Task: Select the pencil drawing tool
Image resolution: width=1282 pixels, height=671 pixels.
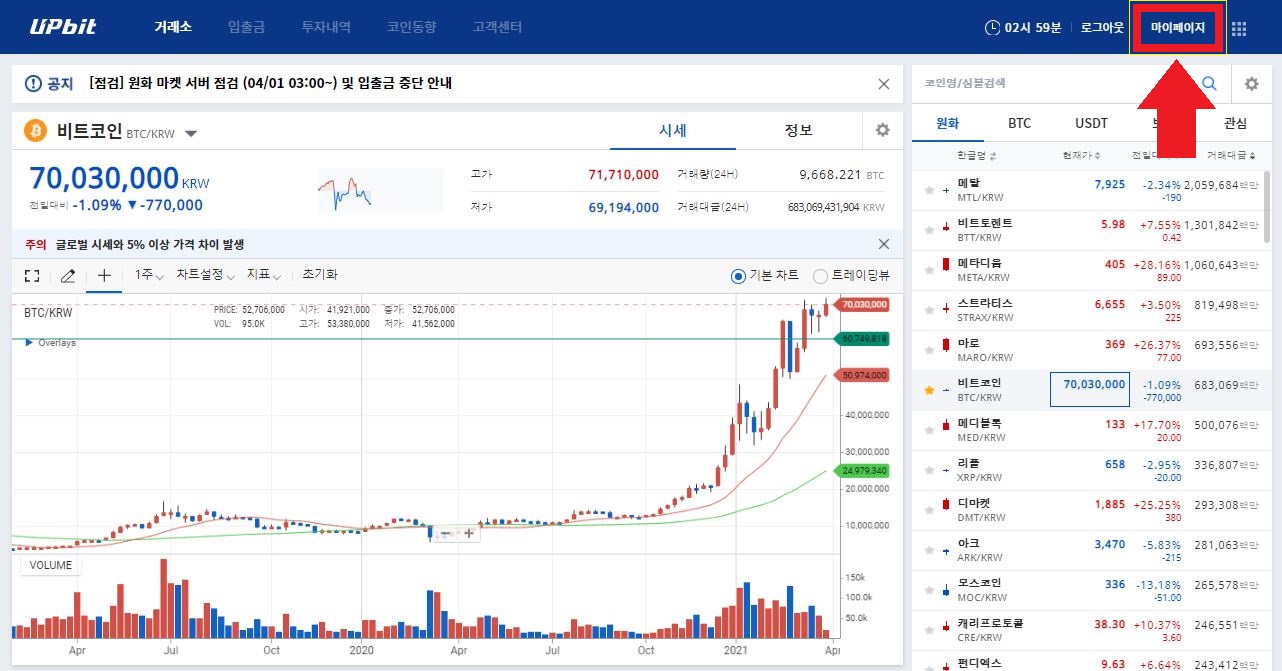Action: [68, 276]
